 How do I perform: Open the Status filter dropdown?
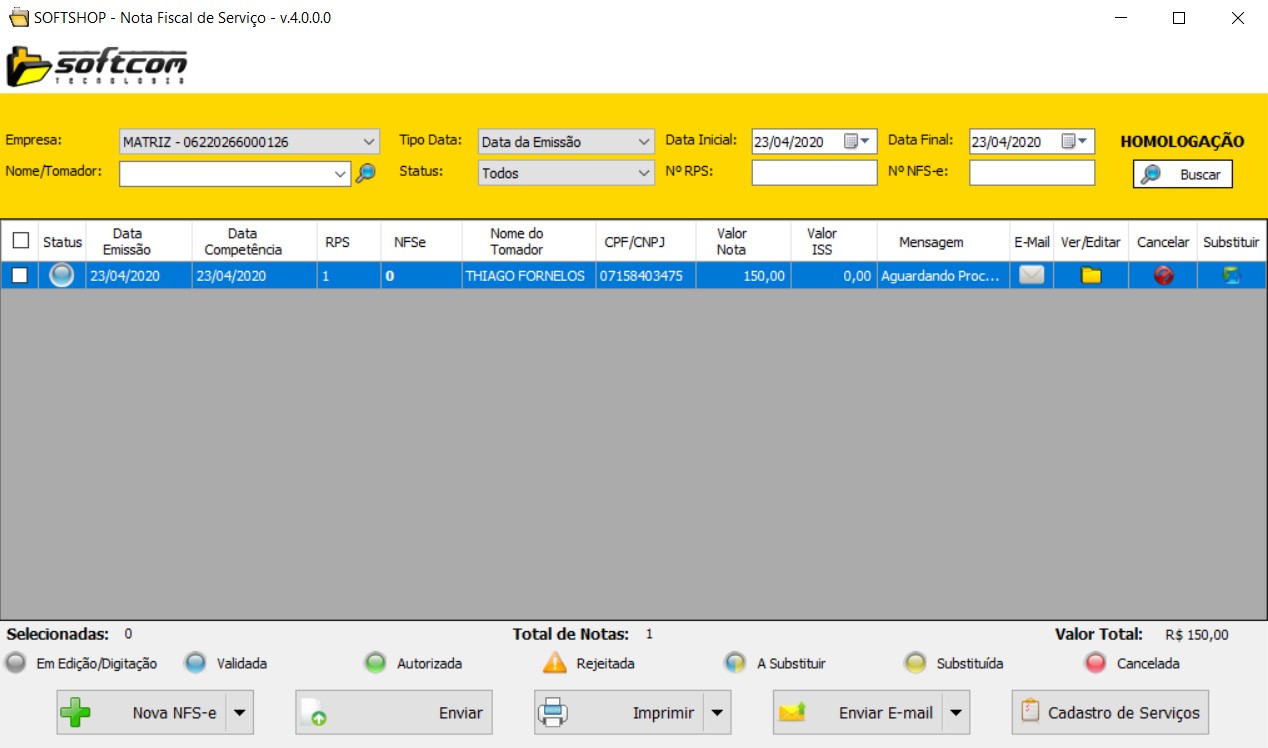tap(644, 173)
